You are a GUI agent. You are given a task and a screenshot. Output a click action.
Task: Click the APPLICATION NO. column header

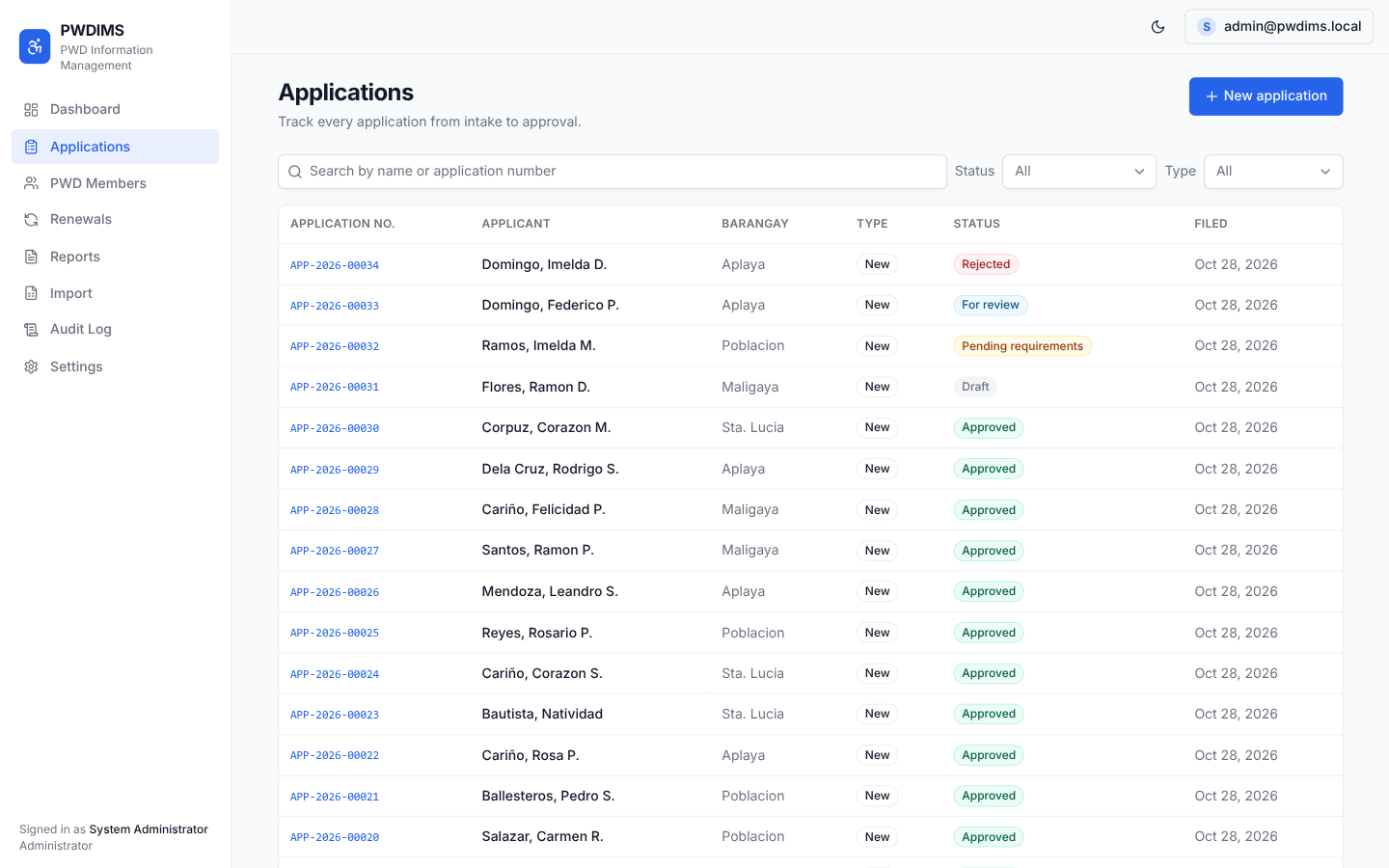pyautogui.click(x=342, y=224)
